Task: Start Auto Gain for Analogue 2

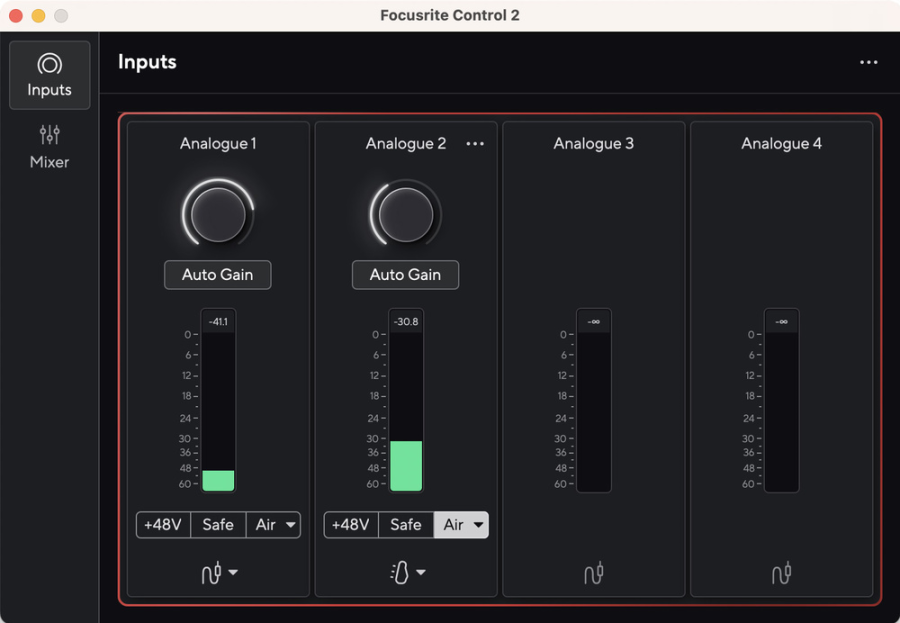Action: [405, 275]
